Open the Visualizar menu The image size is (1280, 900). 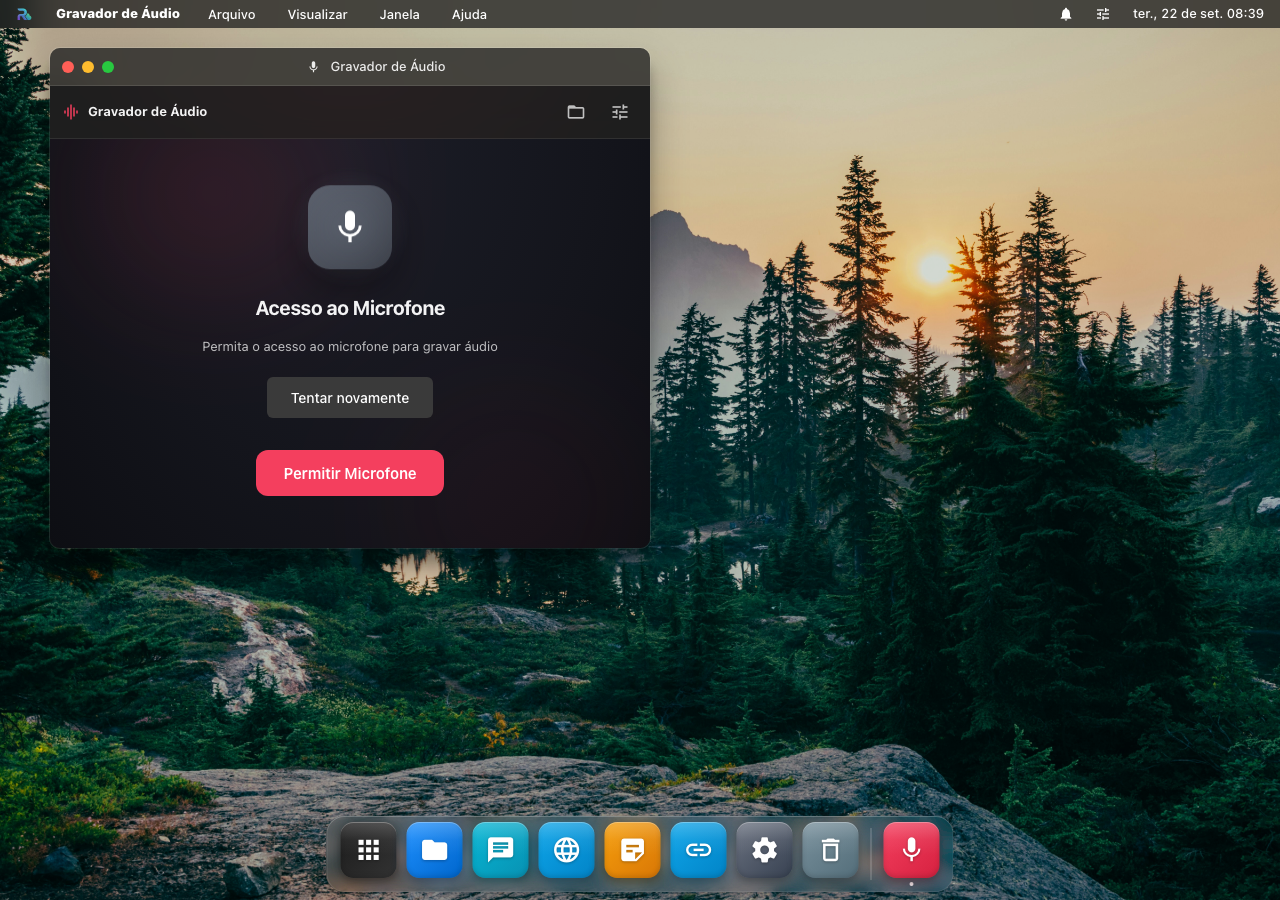(x=318, y=14)
